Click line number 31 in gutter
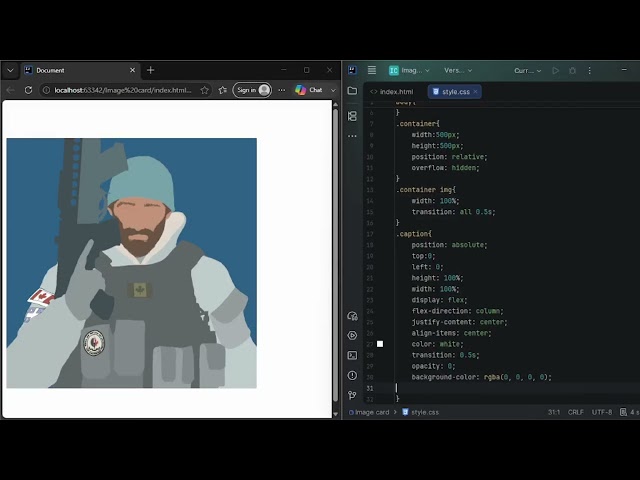Screen dimensions: 640x480 tap(370, 388)
